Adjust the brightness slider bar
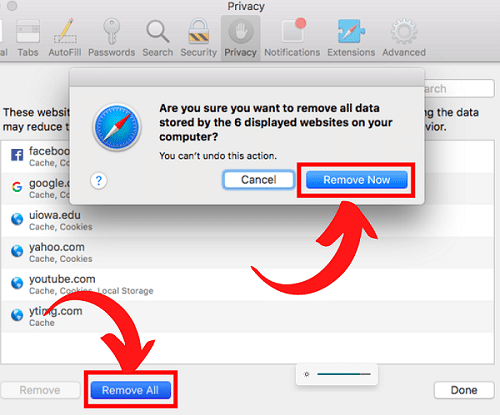 pyautogui.click(x=344, y=374)
